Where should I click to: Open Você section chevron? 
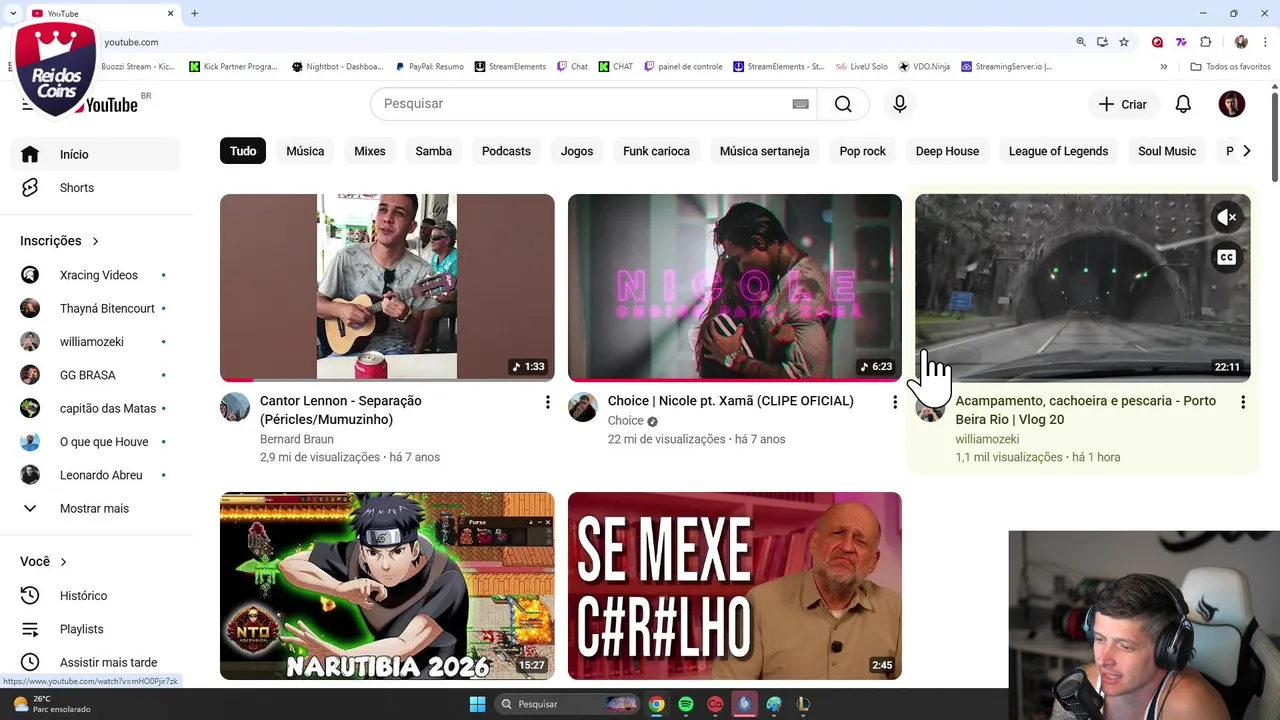pos(63,562)
